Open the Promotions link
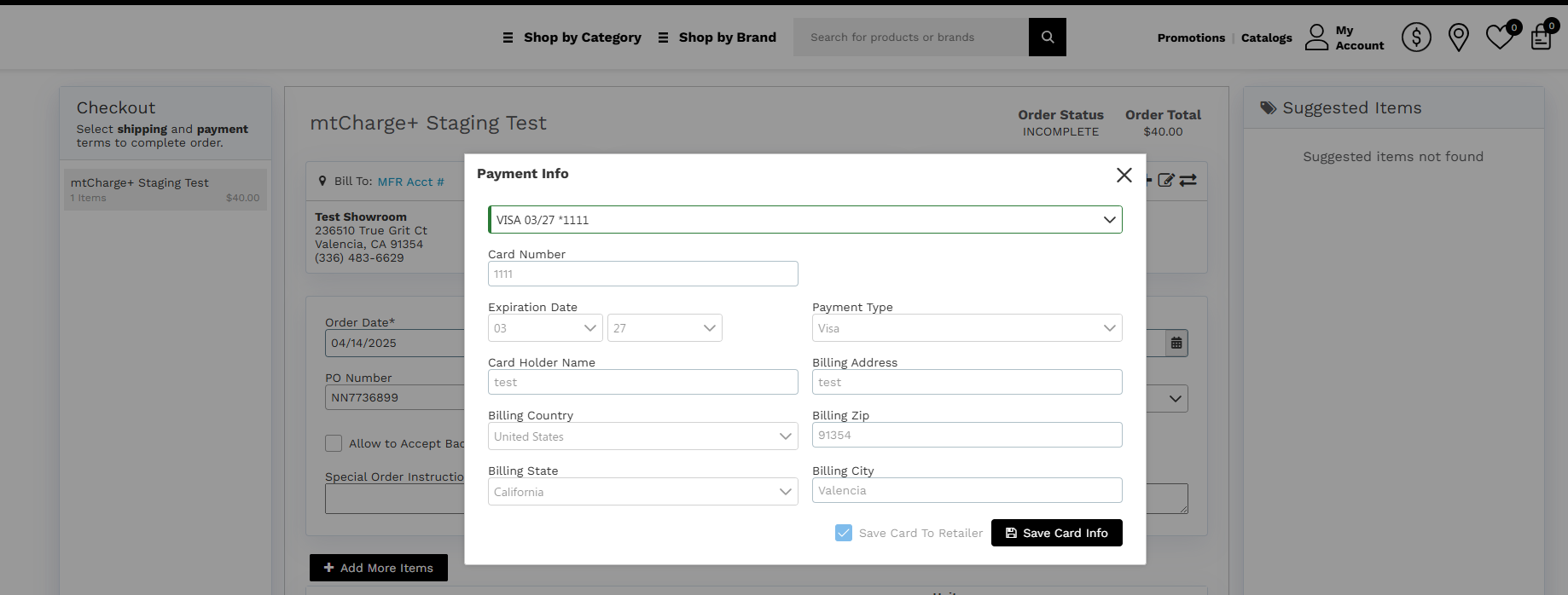This screenshot has width=1568, height=595. [1191, 38]
